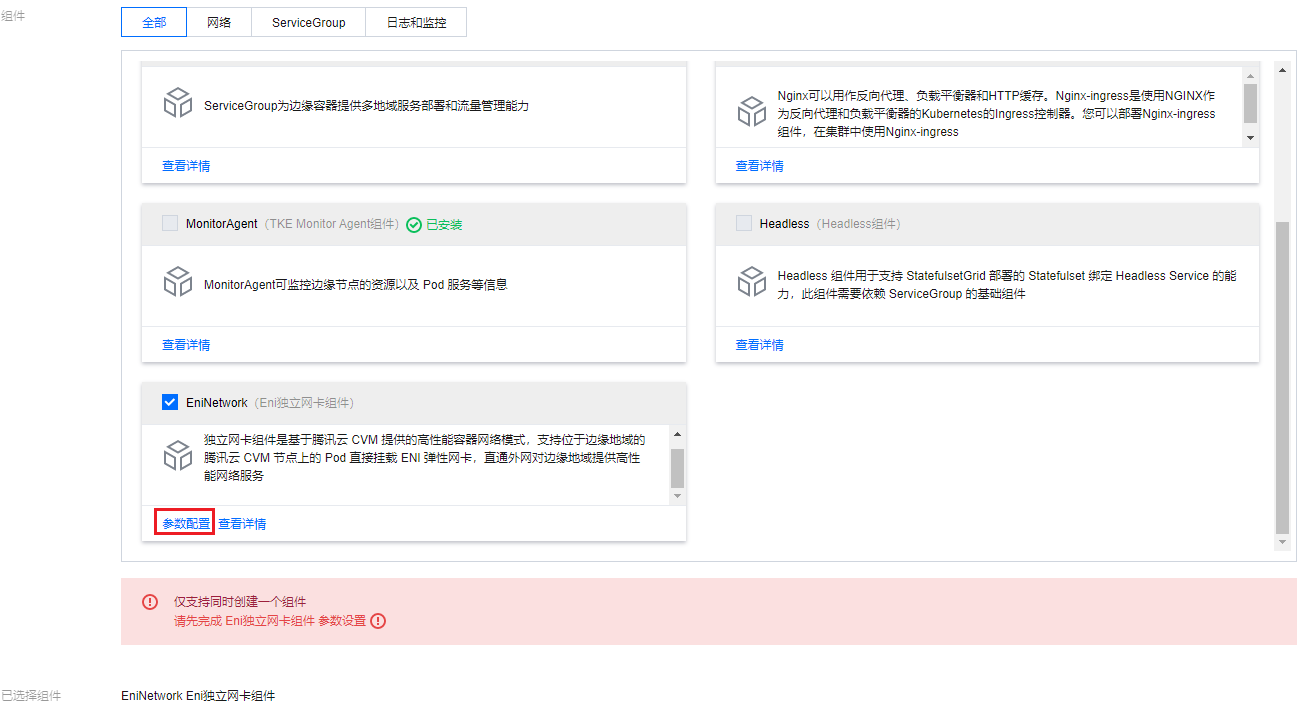This screenshot has width=1299, height=714.
Task: Click scroll-down arrow in EniNetwork description
Action: click(x=677, y=496)
